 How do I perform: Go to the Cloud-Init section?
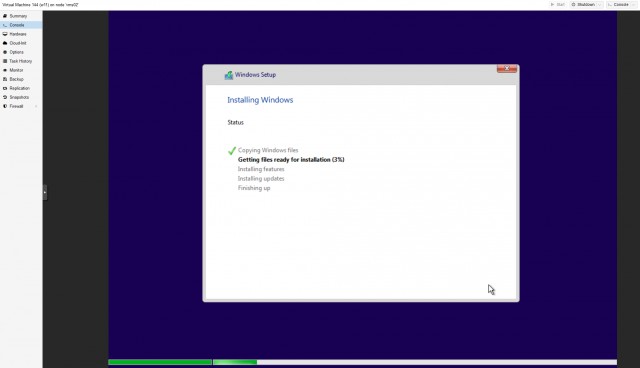20,43
